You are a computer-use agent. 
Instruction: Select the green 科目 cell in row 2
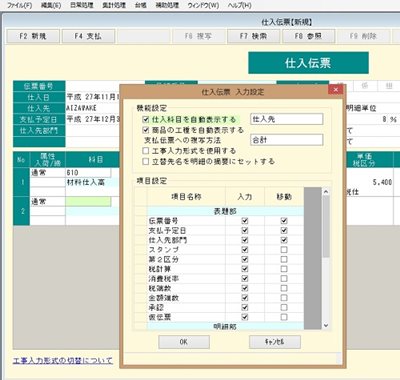click(x=88, y=202)
